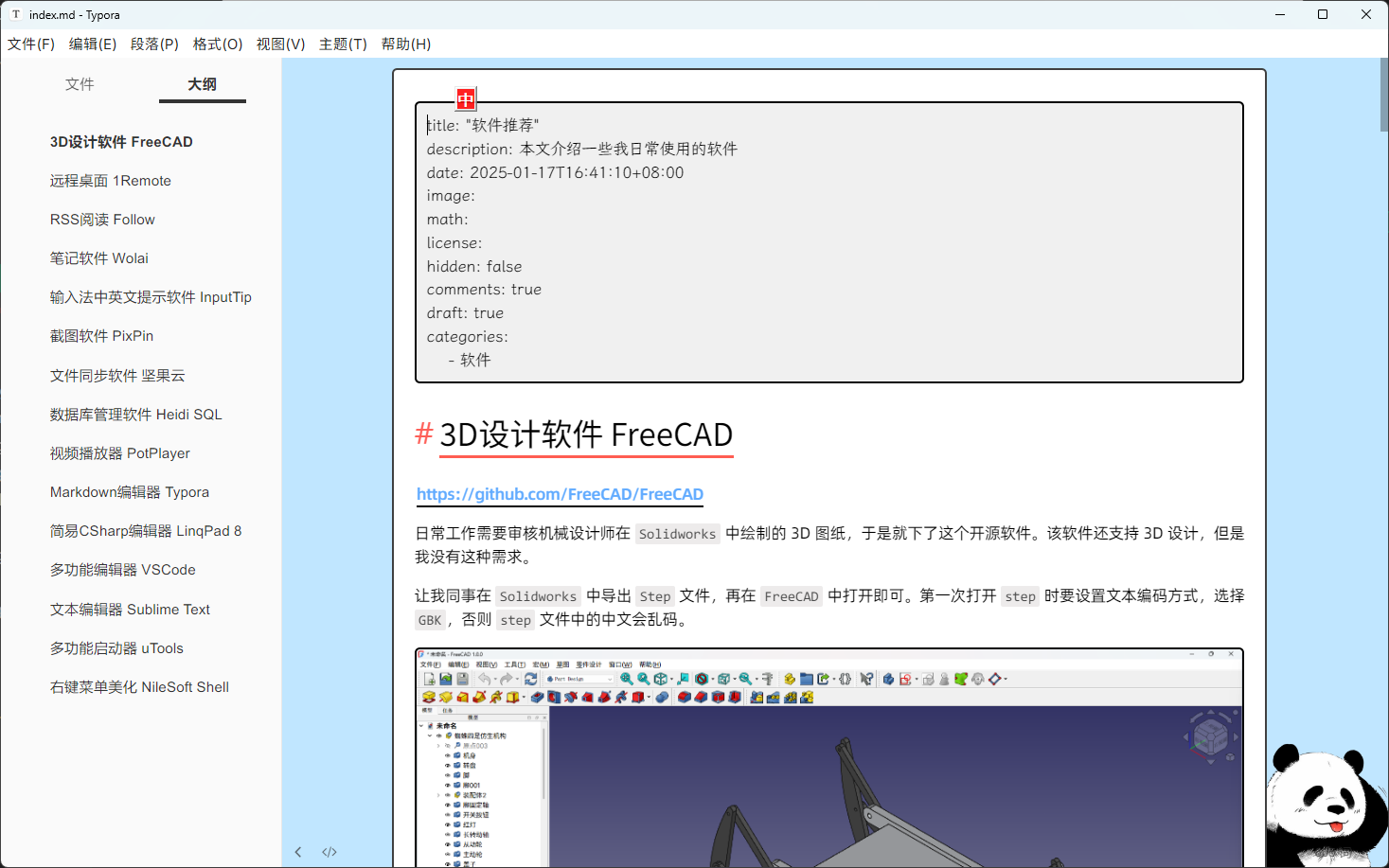Open the 文件(F) menu

pyautogui.click(x=31, y=44)
